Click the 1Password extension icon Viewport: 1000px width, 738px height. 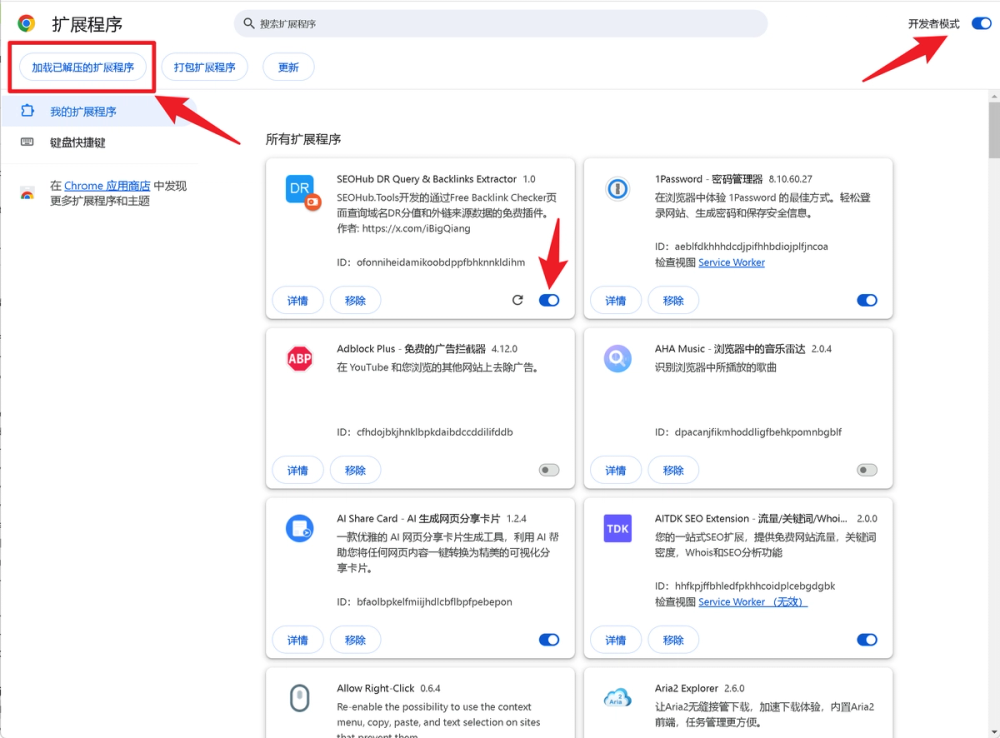617,189
